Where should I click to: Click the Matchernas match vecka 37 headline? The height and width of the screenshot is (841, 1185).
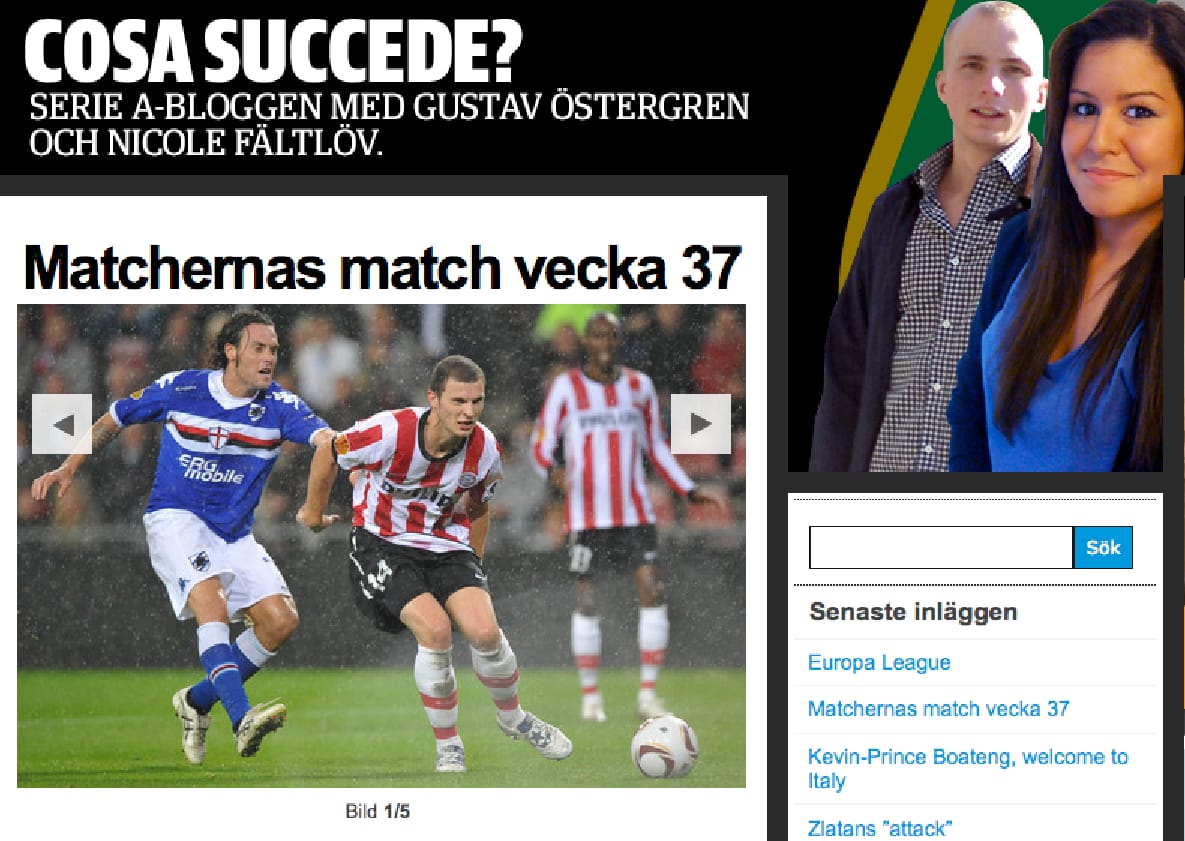tap(382, 267)
